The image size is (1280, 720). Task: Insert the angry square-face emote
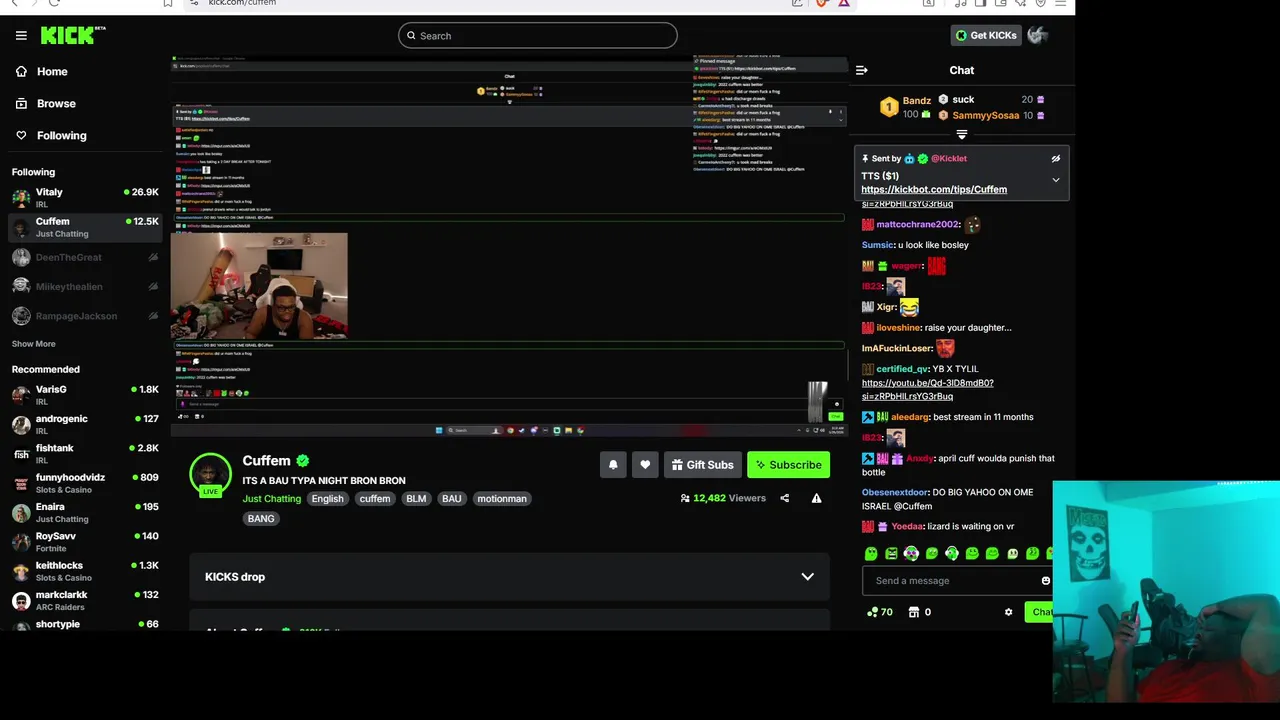pos(891,553)
